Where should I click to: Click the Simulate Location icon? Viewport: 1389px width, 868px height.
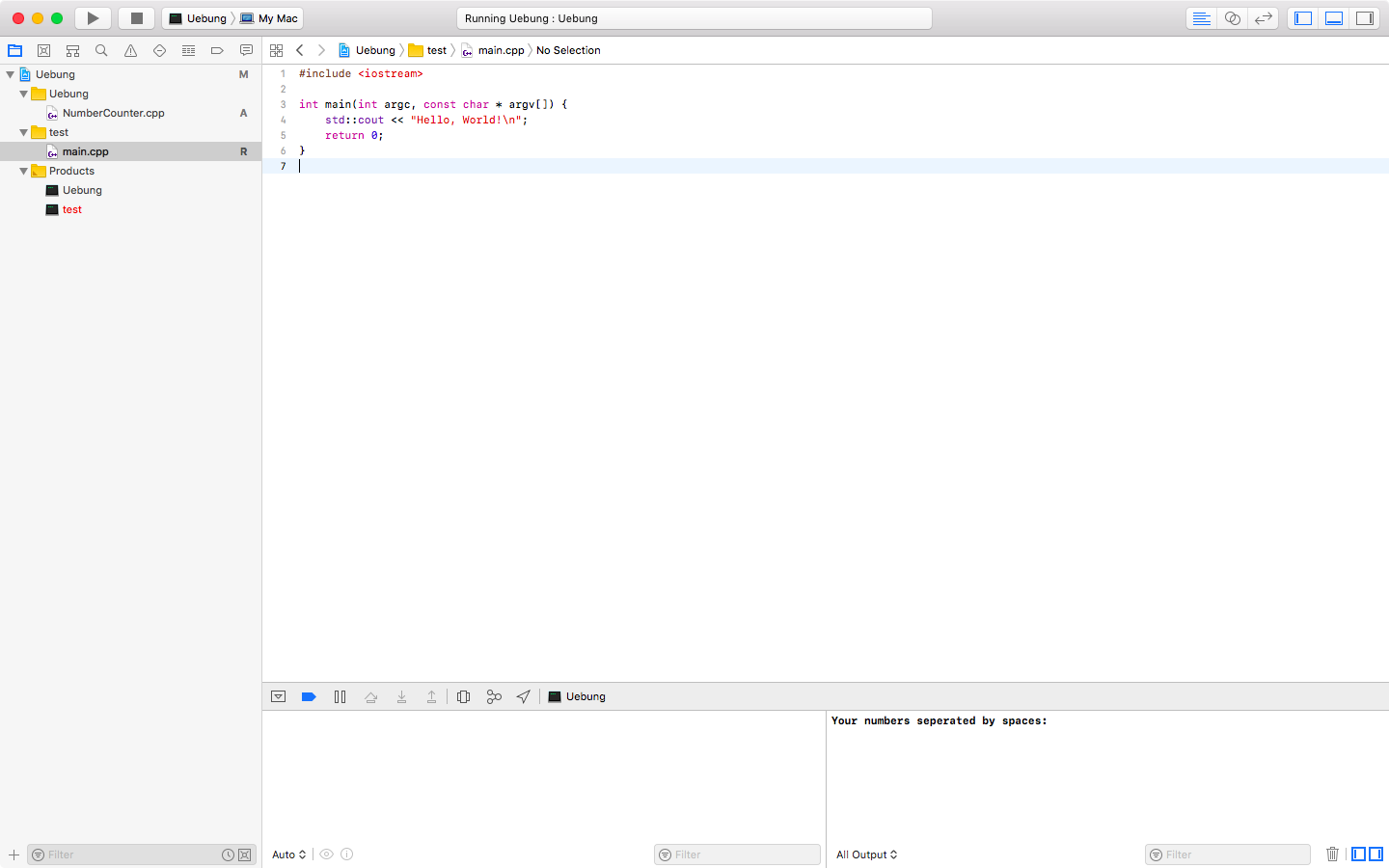click(523, 696)
